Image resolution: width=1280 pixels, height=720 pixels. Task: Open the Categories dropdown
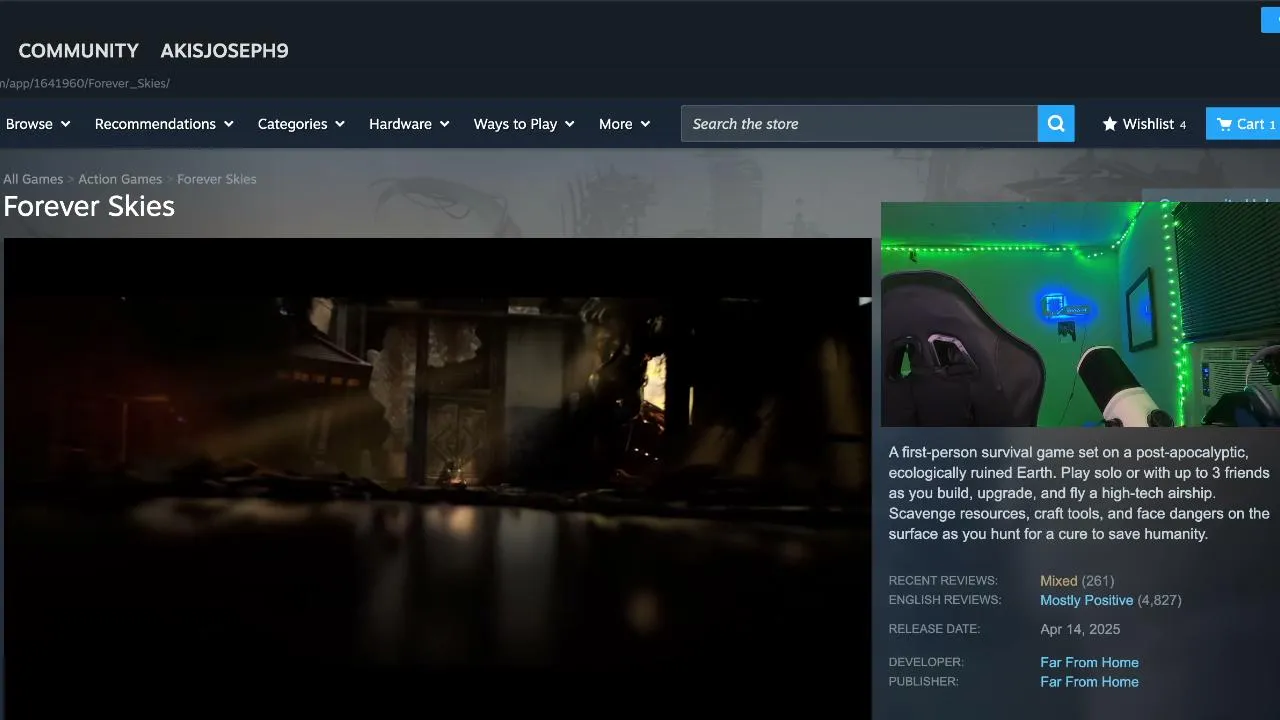(x=301, y=124)
